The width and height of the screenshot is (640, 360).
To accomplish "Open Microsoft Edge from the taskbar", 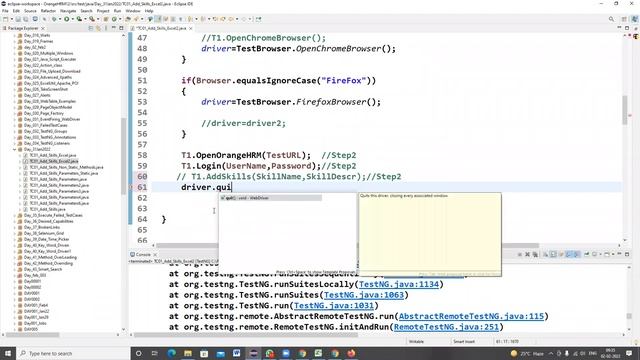I will 171,353.
